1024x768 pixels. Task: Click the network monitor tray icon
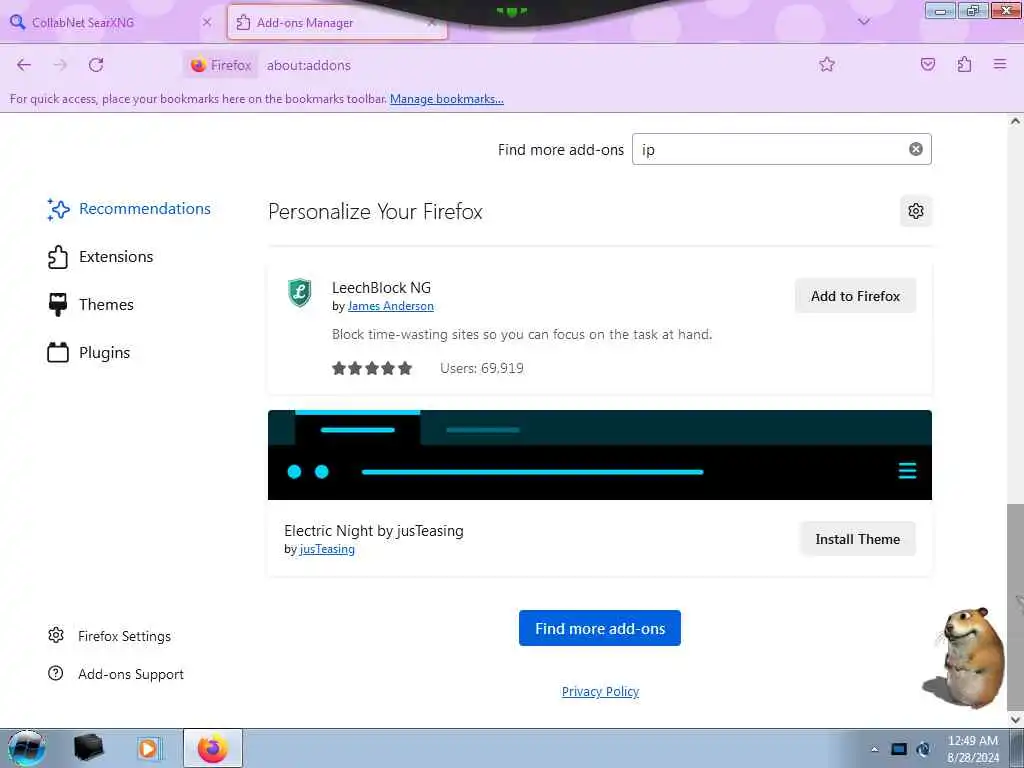click(x=899, y=749)
